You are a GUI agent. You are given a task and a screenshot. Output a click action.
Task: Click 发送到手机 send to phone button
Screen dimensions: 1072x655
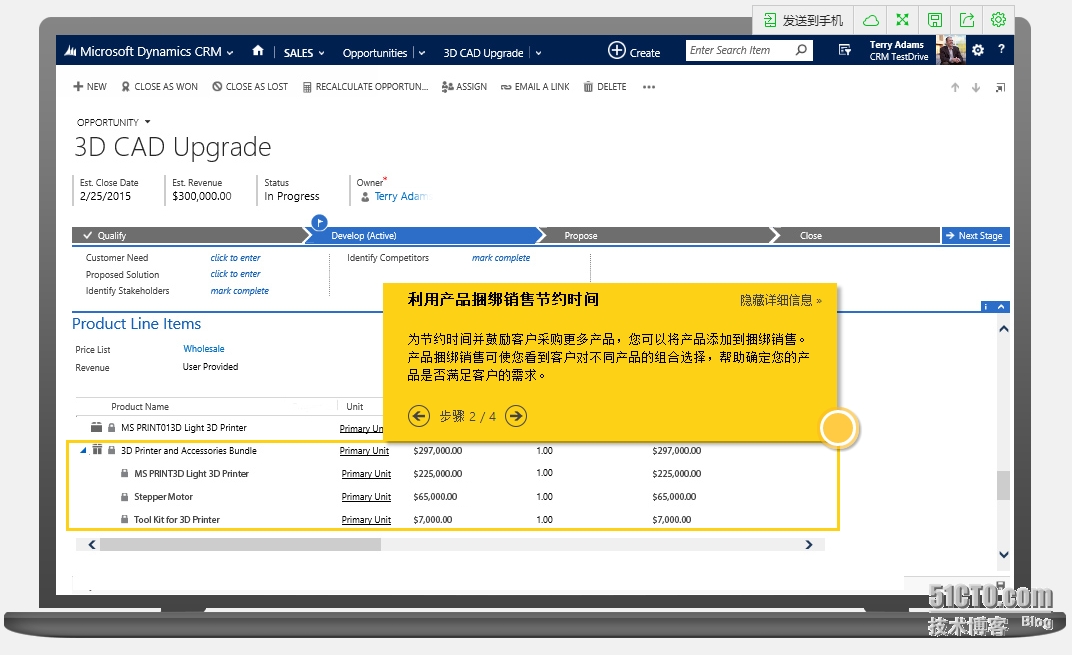click(x=803, y=21)
